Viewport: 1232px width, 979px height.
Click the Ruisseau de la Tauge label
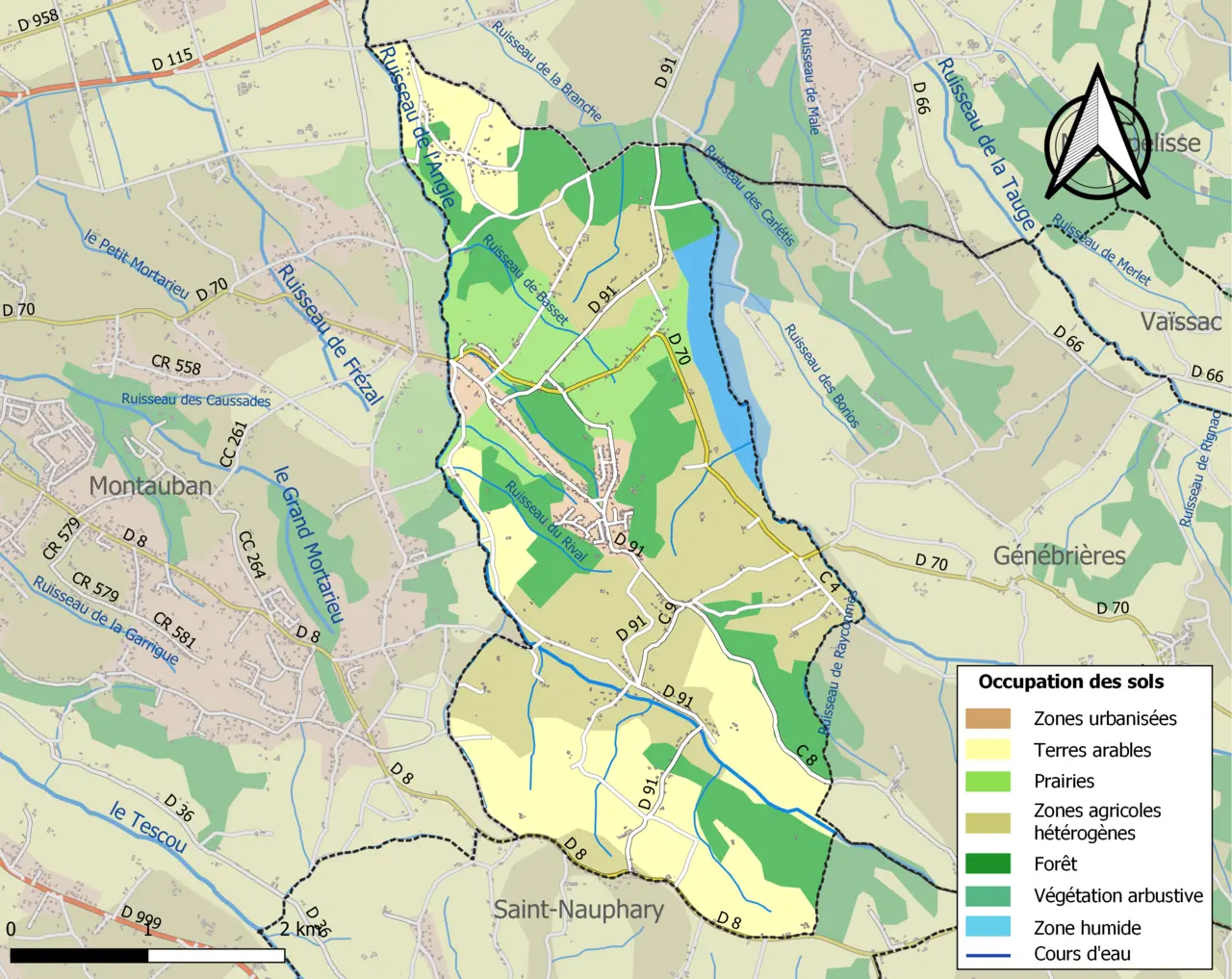tap(988, 144)
